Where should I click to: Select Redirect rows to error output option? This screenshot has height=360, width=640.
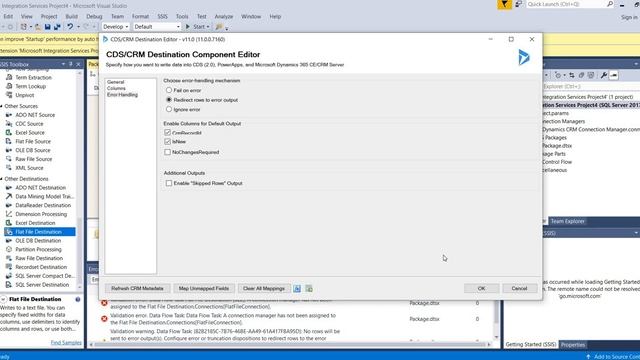(169, 100)
